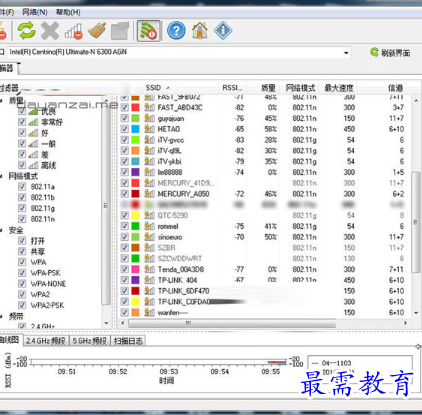Click the purple color swatch for lm88888
Image resolution: width=422 pixels, height=415 pixels.
[135, 172]
